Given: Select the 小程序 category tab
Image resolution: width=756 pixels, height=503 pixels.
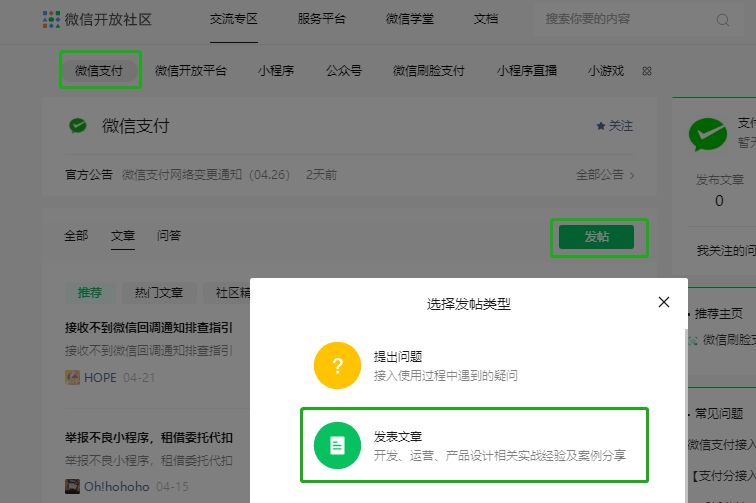Looking at the screenshot, I should (x=276, y=71).
